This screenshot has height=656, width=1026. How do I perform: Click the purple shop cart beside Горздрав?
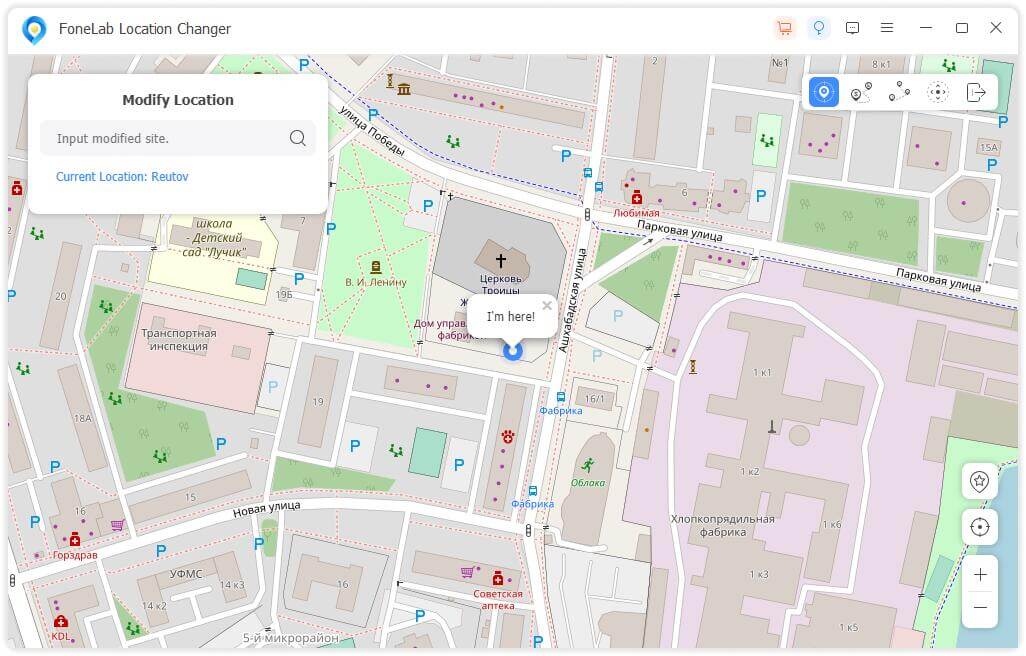point(118,525)
